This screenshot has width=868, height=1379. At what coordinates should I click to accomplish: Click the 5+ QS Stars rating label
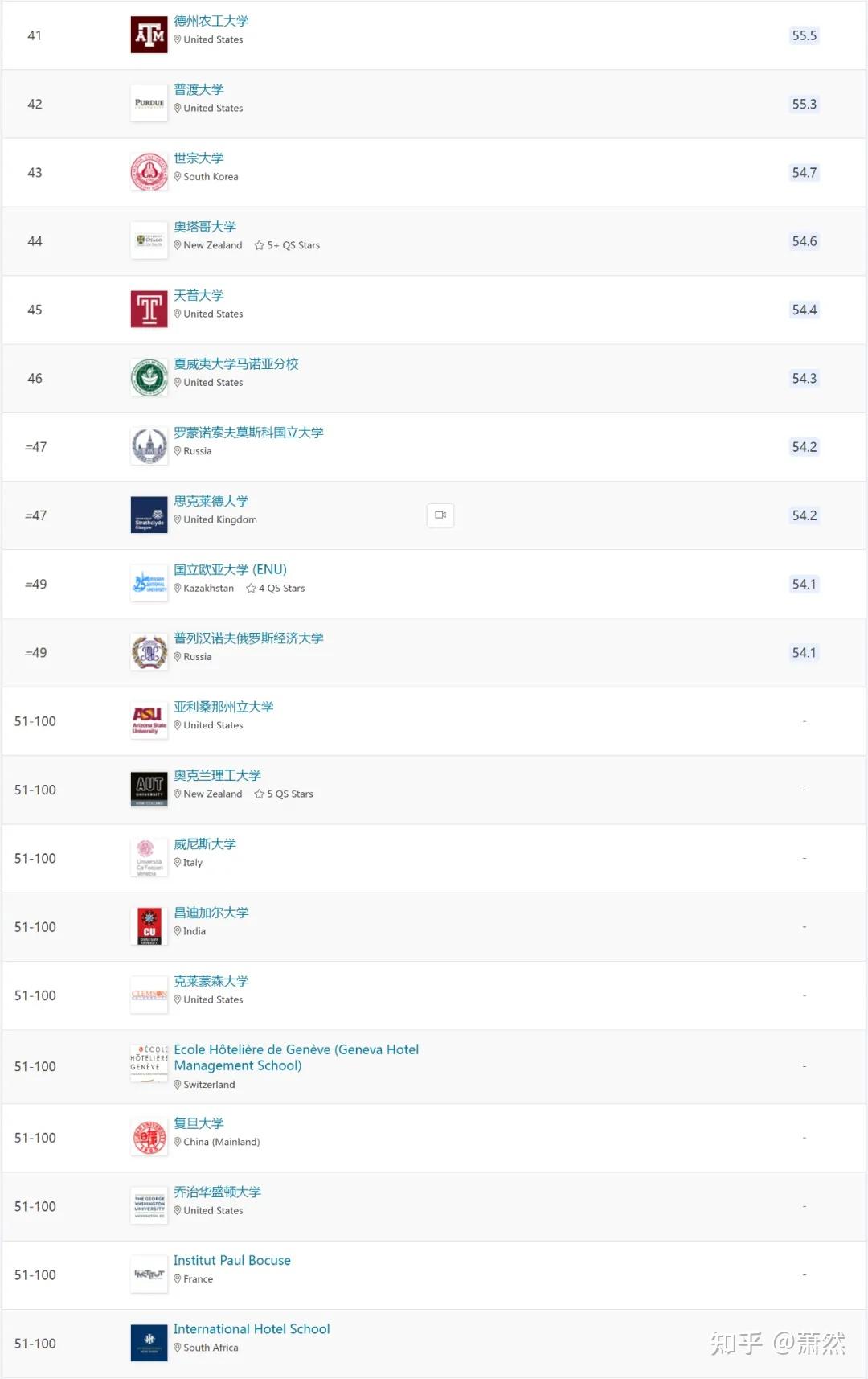(x=287, y=245)
